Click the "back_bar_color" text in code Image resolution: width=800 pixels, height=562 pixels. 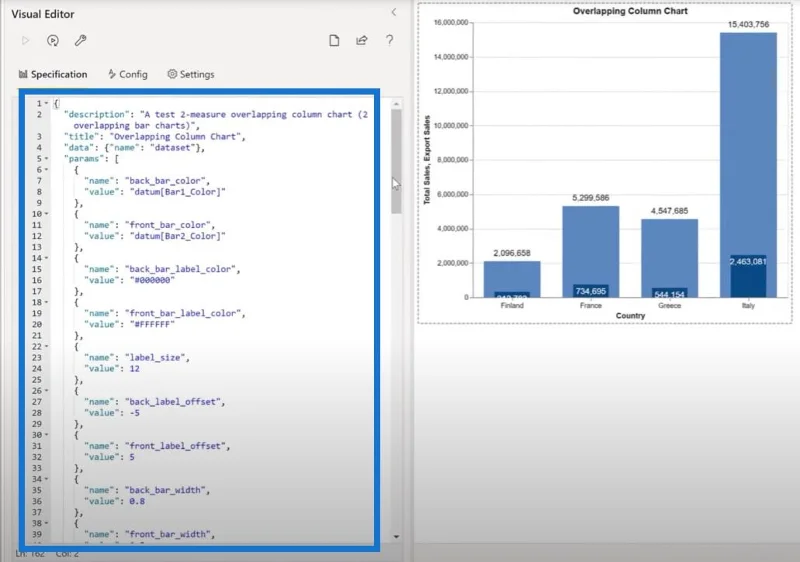pyautogui.click(x=165, y=181)
